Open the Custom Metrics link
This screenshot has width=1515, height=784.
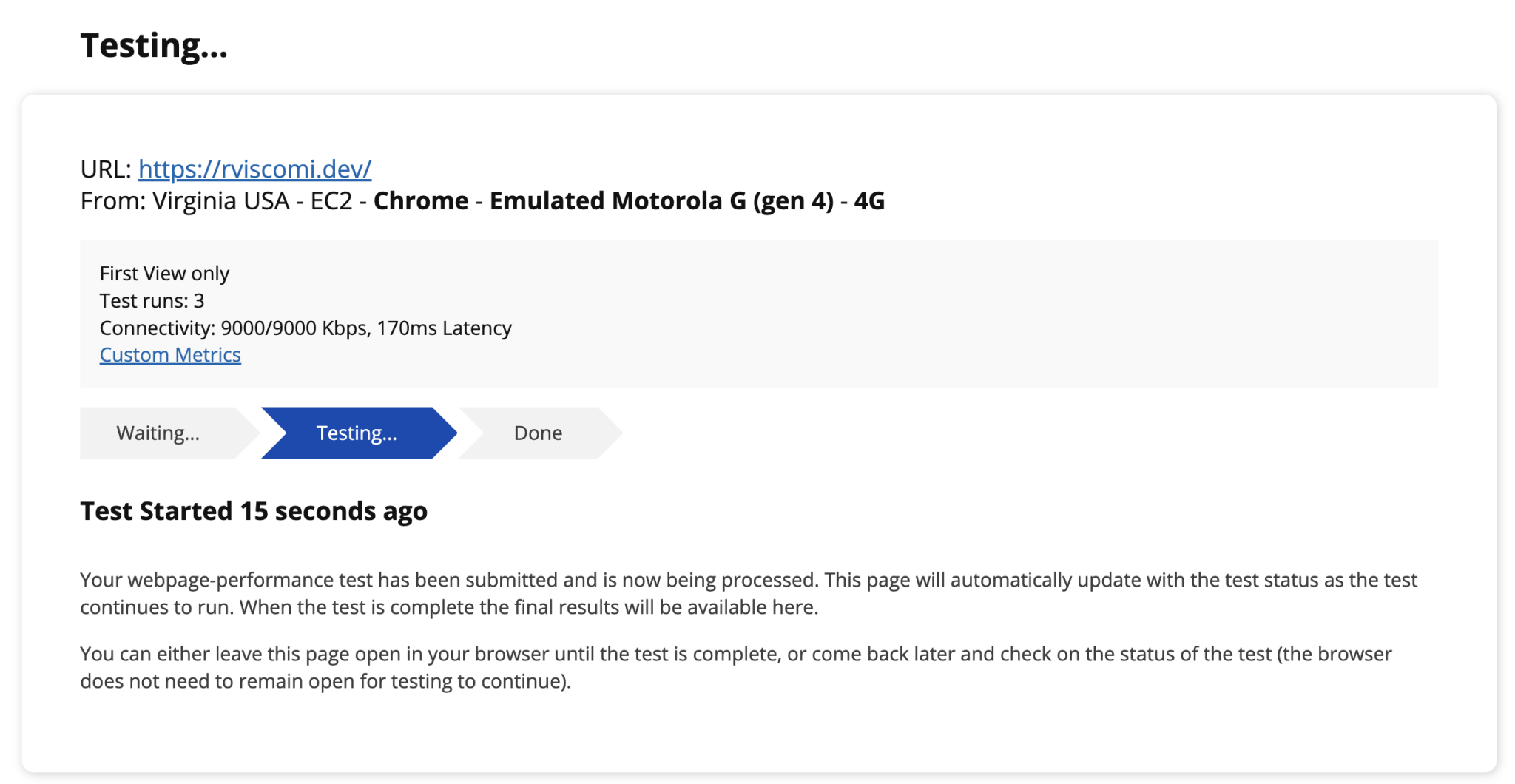coord(170,355)
